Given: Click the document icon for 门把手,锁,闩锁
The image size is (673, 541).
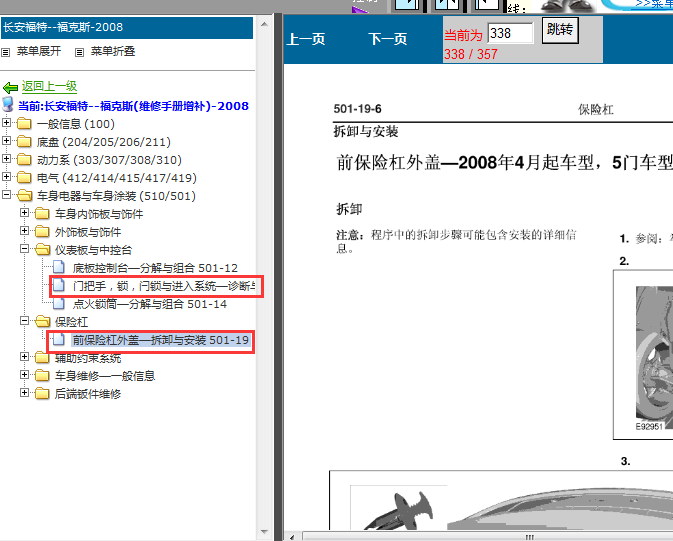Looking at the screenshot, I should 59,285.
